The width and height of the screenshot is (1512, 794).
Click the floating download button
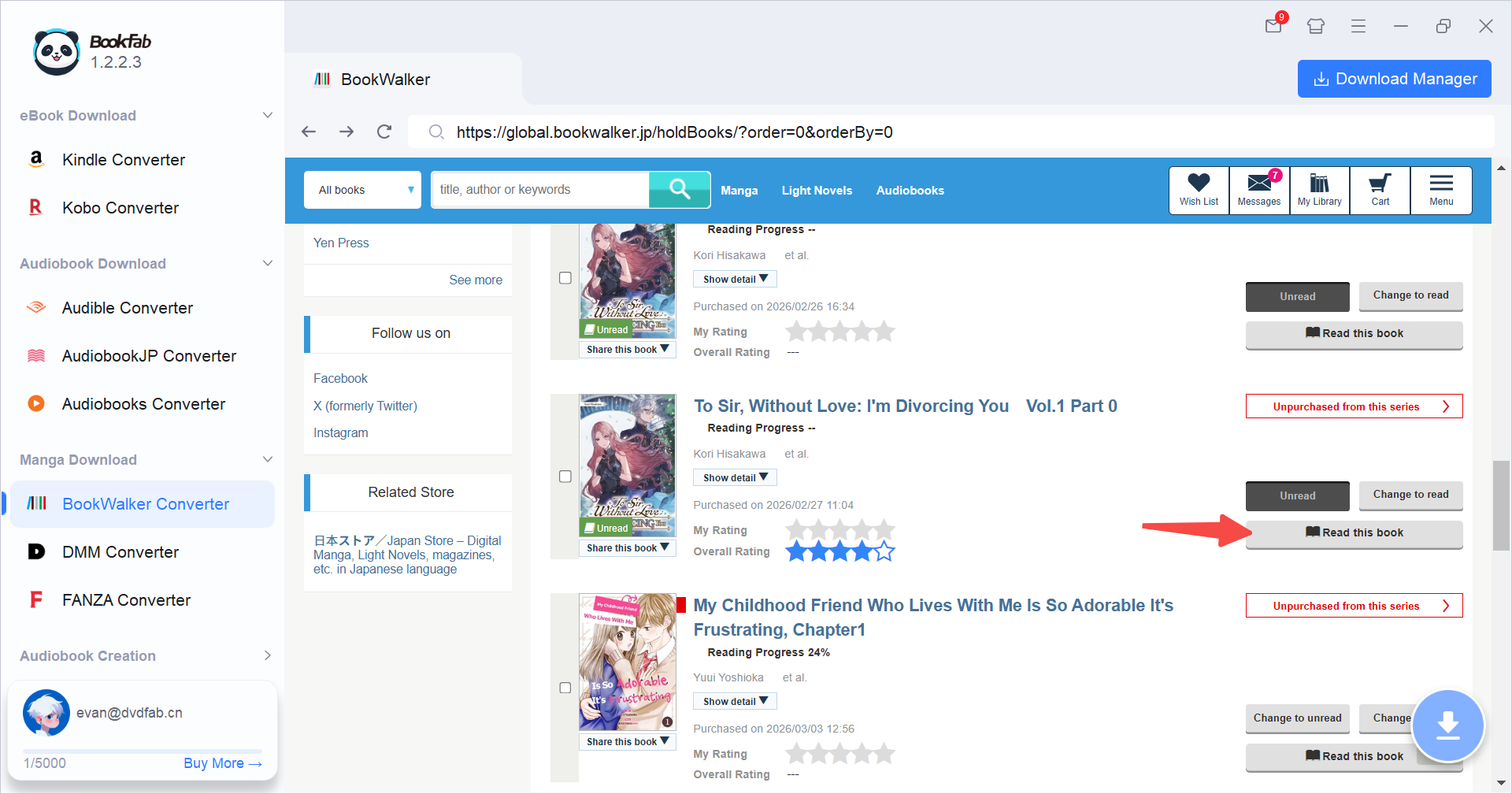click(x=1448, y=725)
